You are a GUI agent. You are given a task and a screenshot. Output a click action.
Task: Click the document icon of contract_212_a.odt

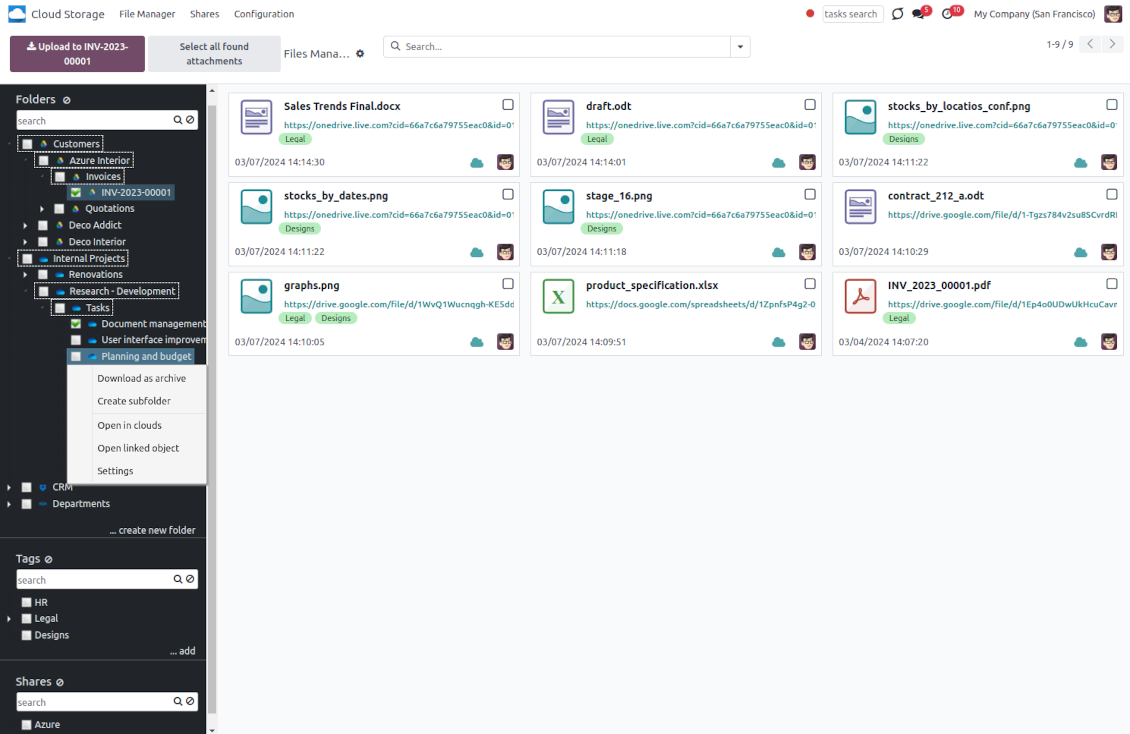[x=860, y=207]
